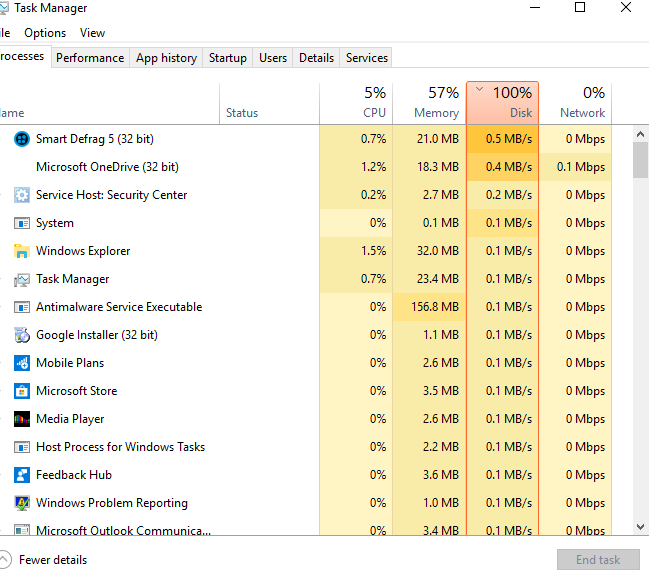649x577 pixels.
Task: Select Smart Defrag 5 (32 bit) name
Action: pos(95,139)
